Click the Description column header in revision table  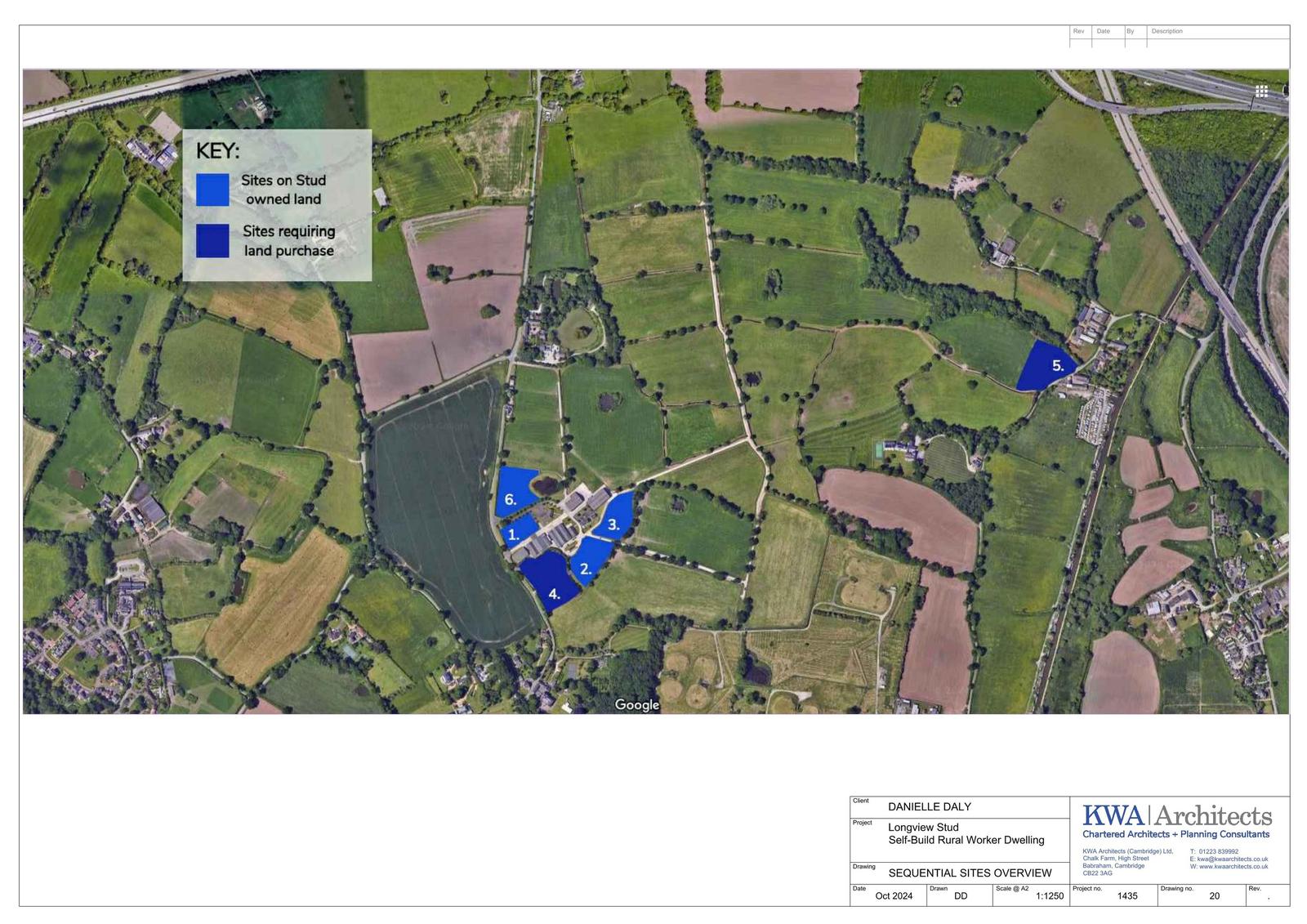point(1166,31)
